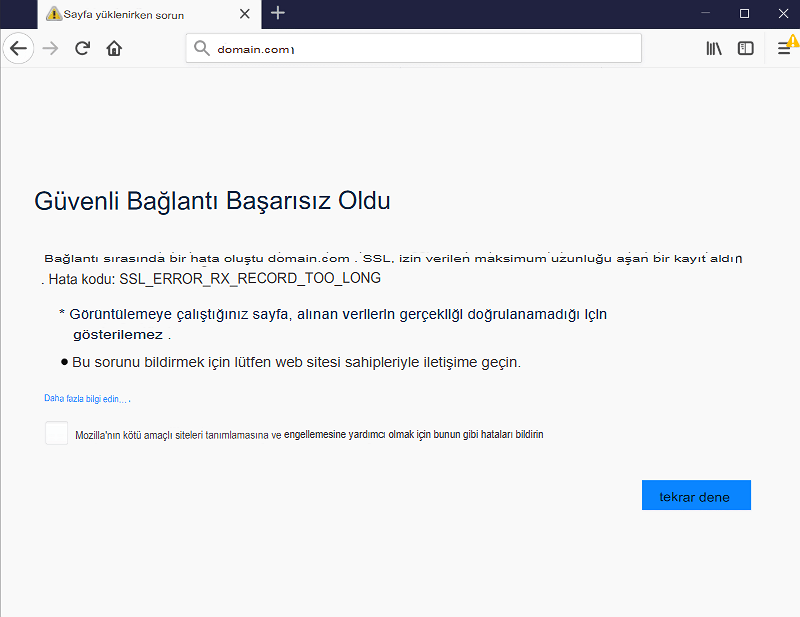Open the Library (bookmarks and history)

[x=713, y=47]
